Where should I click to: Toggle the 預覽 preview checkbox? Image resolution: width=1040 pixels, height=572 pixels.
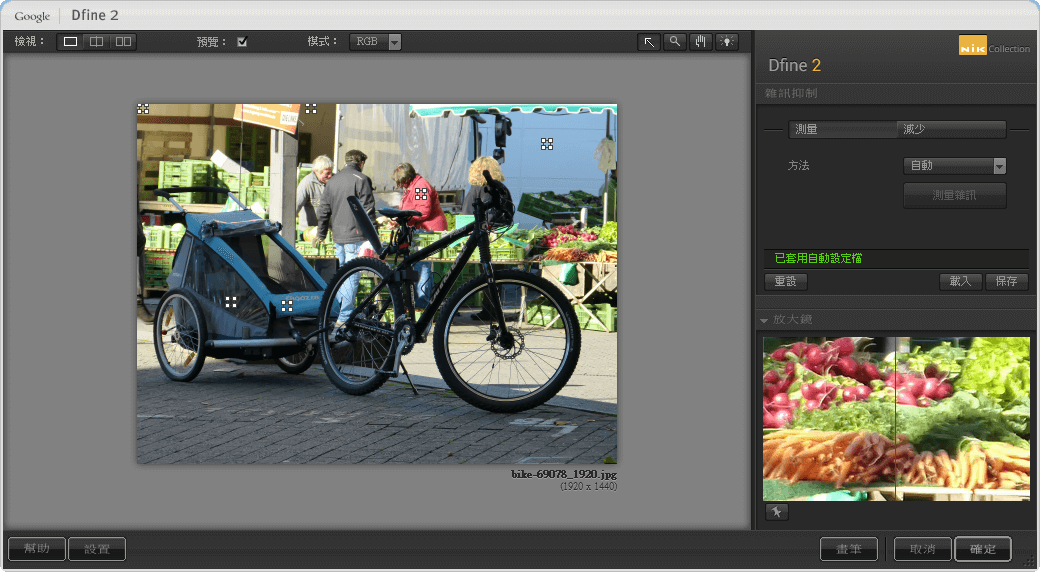[x=242, y=42]
